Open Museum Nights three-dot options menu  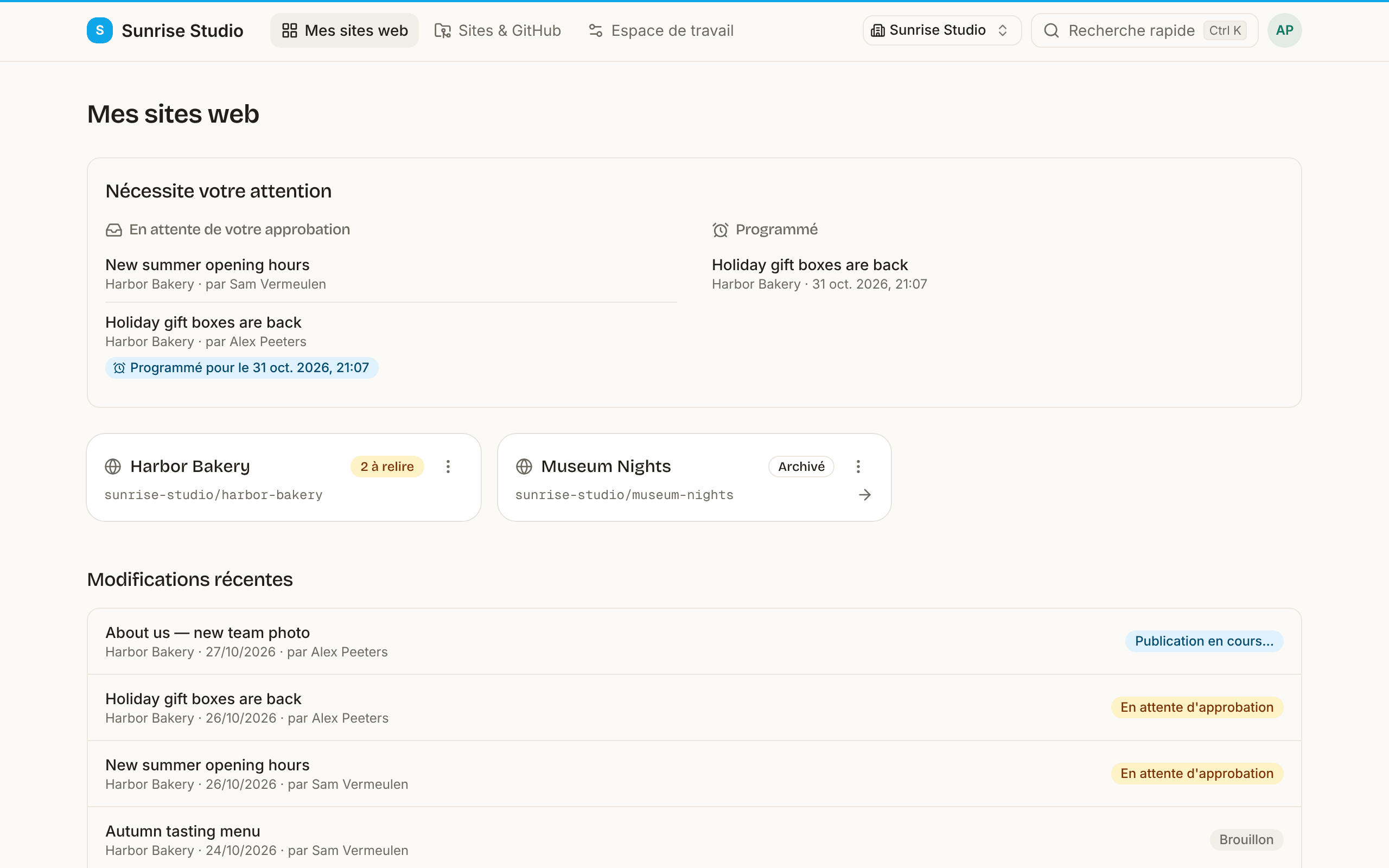(859, 466)
